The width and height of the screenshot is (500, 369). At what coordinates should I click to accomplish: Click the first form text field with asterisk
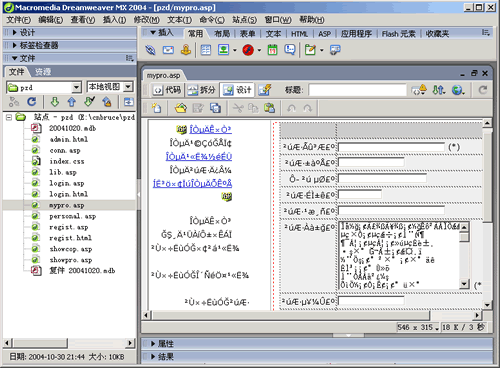391,147
